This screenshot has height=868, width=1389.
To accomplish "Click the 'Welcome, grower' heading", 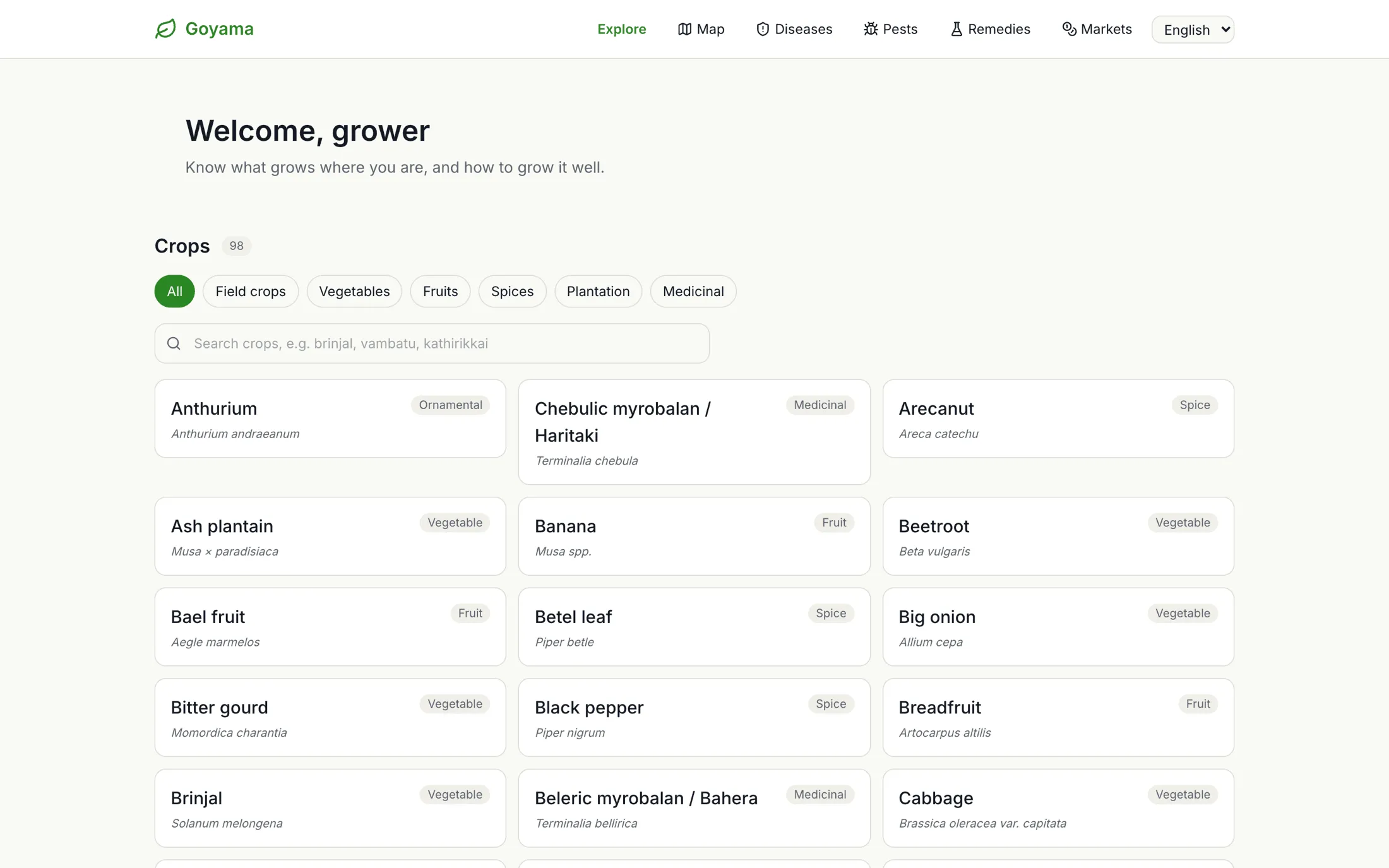I will [x=307, y=131].
